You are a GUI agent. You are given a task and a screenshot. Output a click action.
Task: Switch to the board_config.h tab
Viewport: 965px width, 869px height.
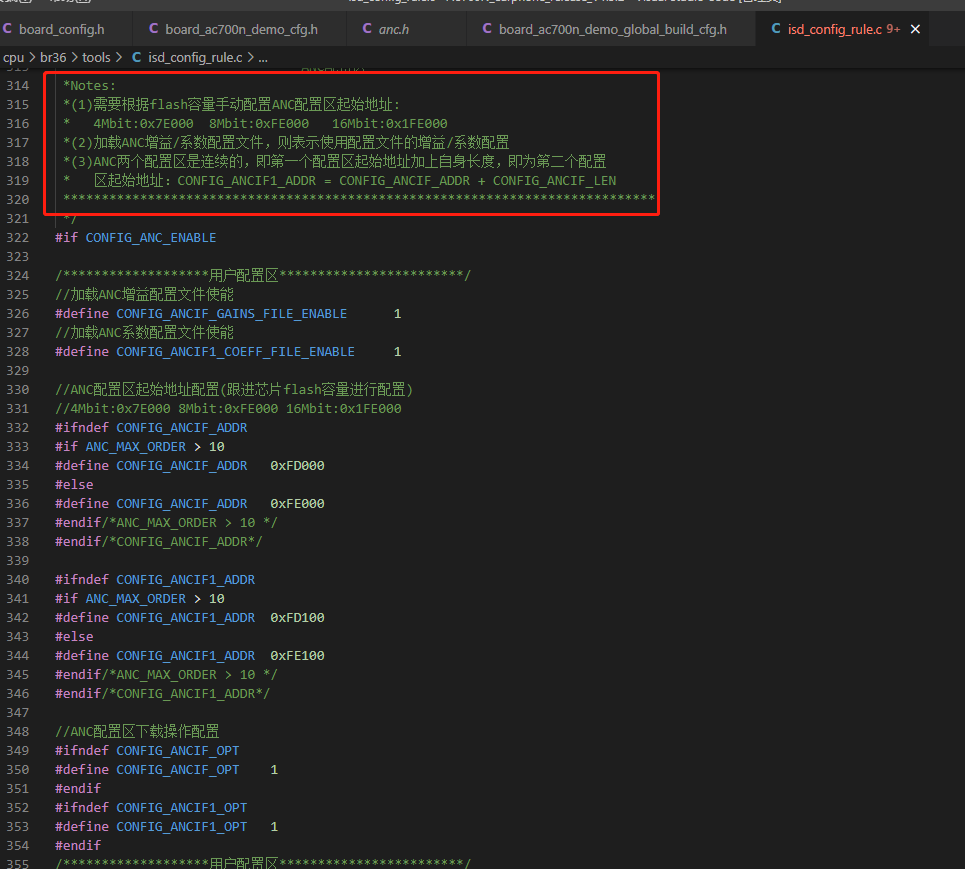(x=62, y=29)
